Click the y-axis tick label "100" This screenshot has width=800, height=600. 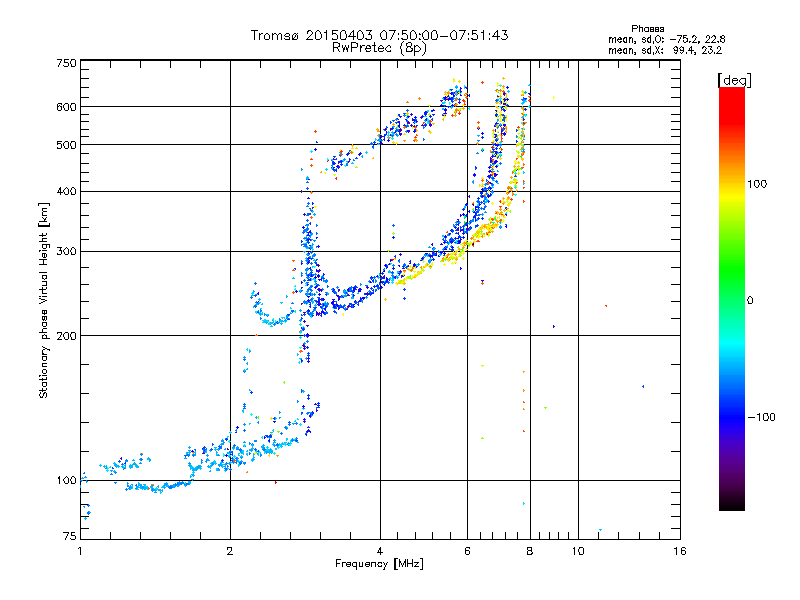pyautogui.click(x=66, y=480)
